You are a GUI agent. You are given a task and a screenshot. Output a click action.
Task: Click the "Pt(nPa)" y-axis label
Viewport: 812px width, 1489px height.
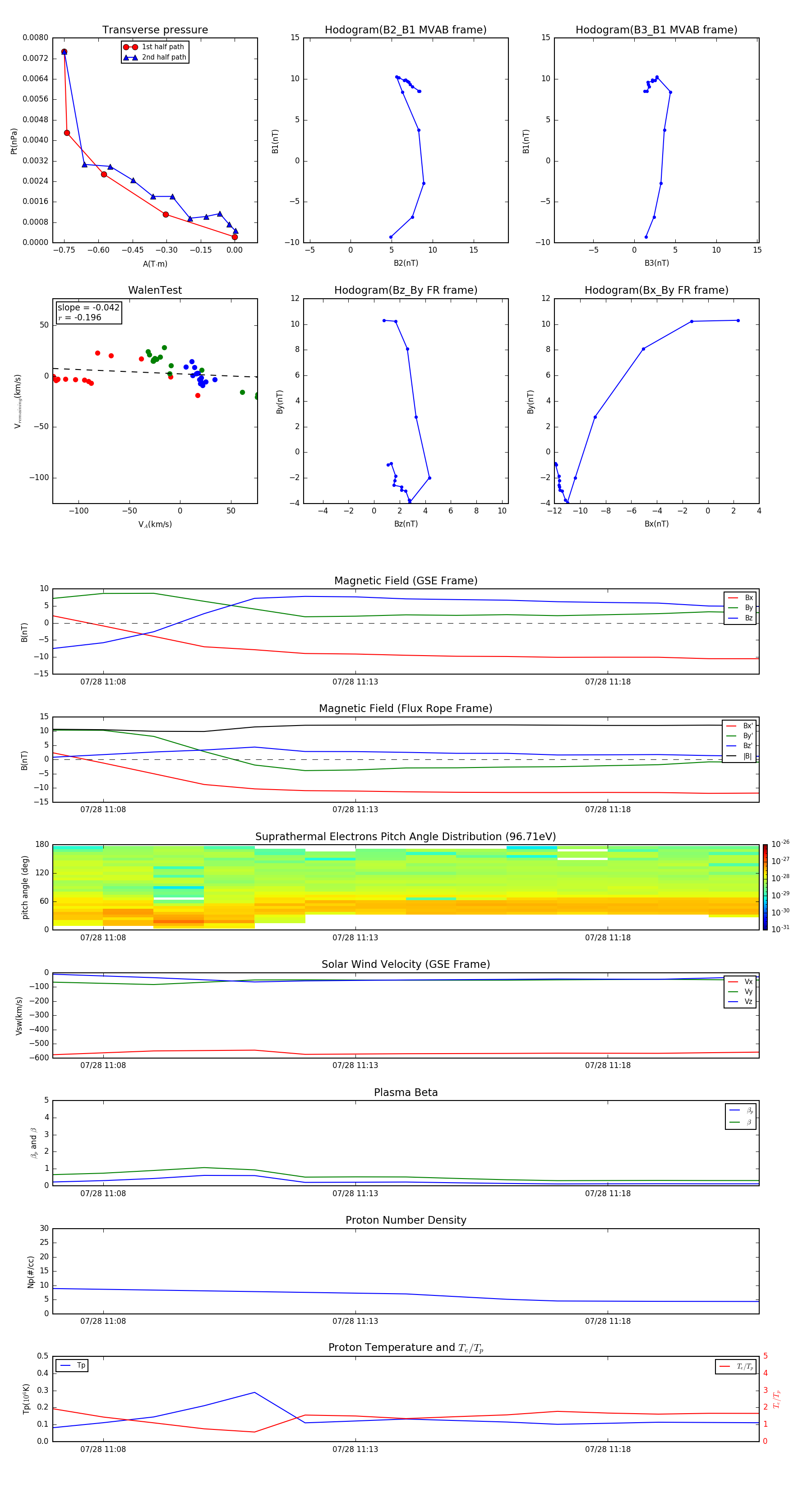(x=14, y=141)
